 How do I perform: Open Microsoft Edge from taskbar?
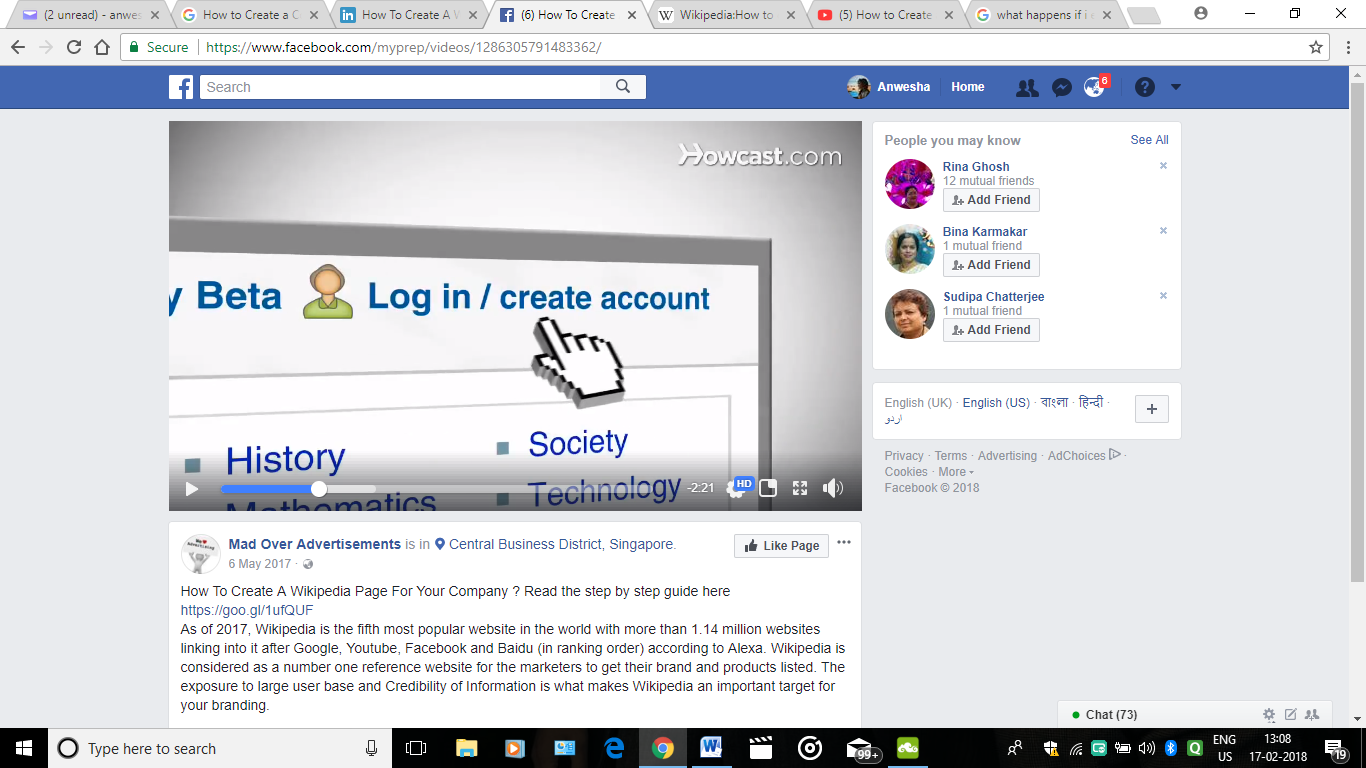point(613,748)
